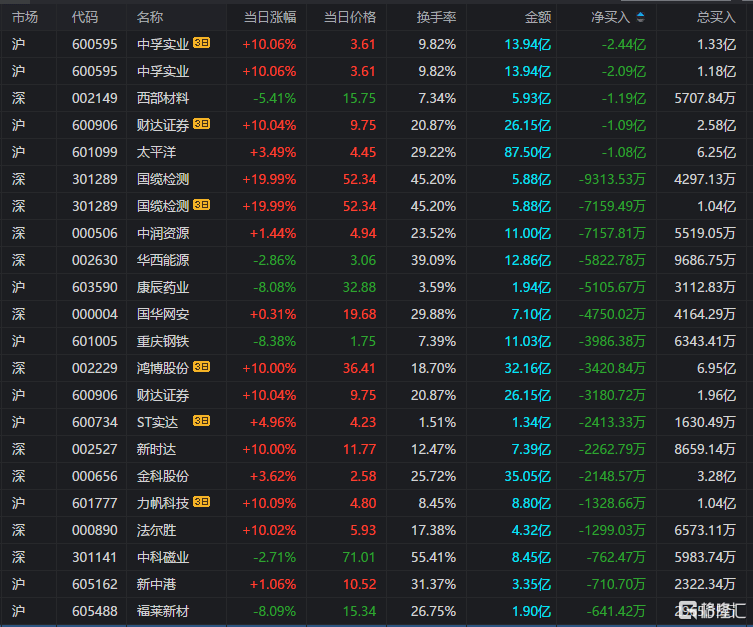The width and height of the screenshot is (753, 627).
Task: Click the 总买入 column header
Action: 716,17
